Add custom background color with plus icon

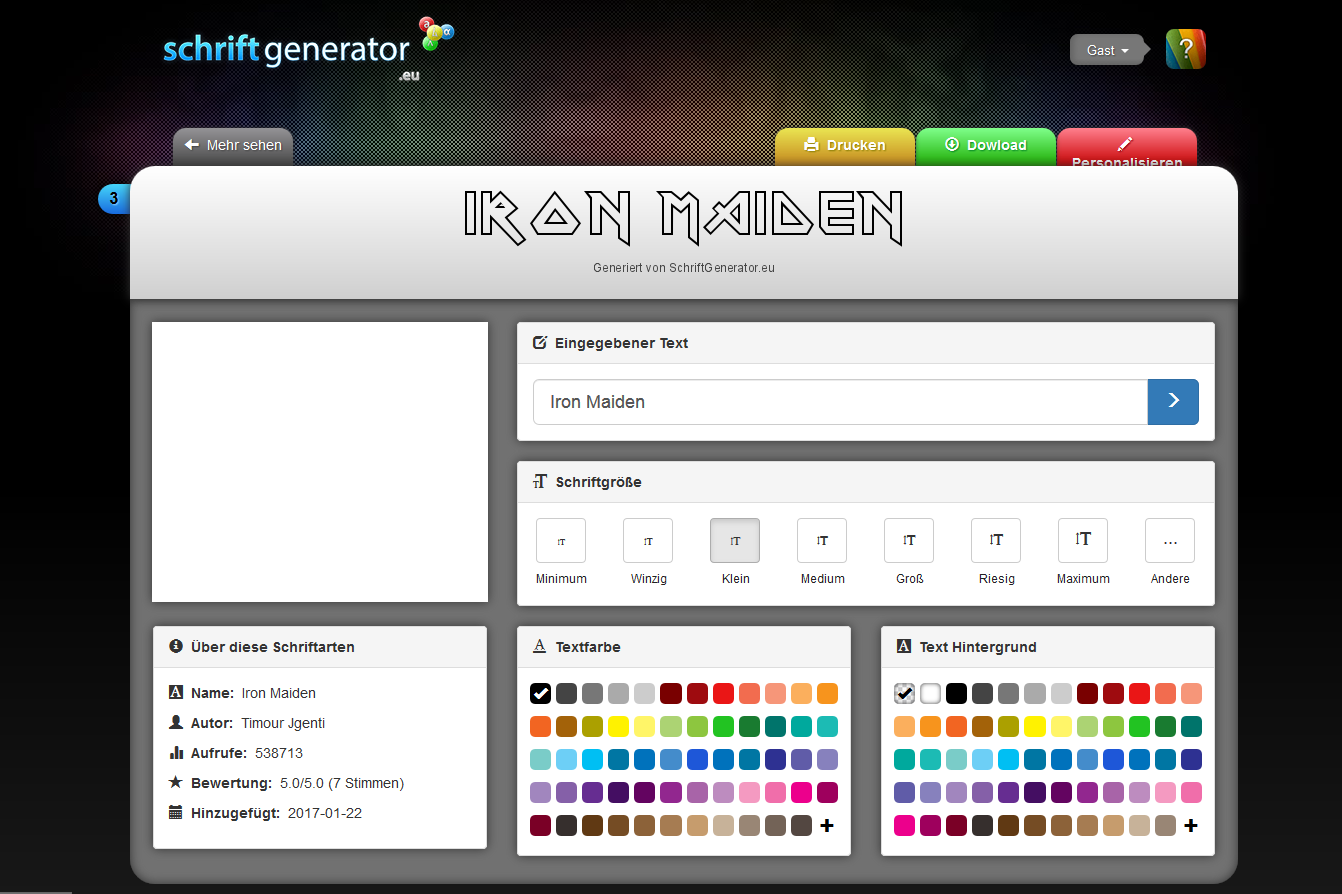pyautogui.click(x=1191, y=826)
